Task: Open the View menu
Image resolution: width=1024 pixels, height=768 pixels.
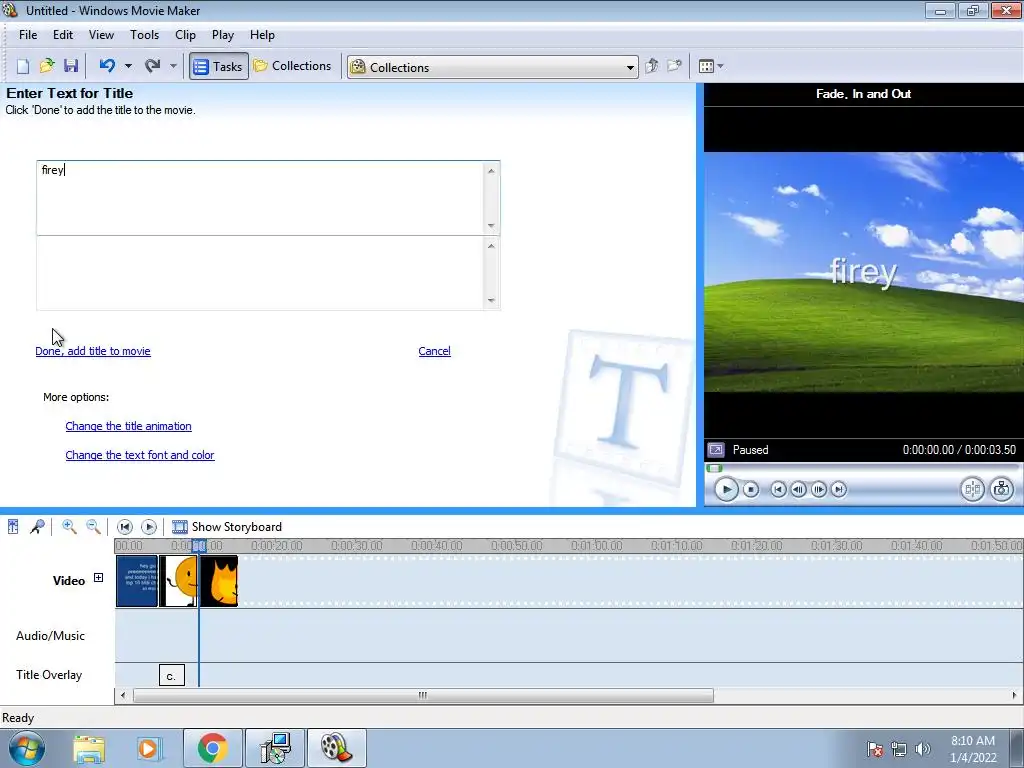Action: pyautogui.click(x=101, y=35)
